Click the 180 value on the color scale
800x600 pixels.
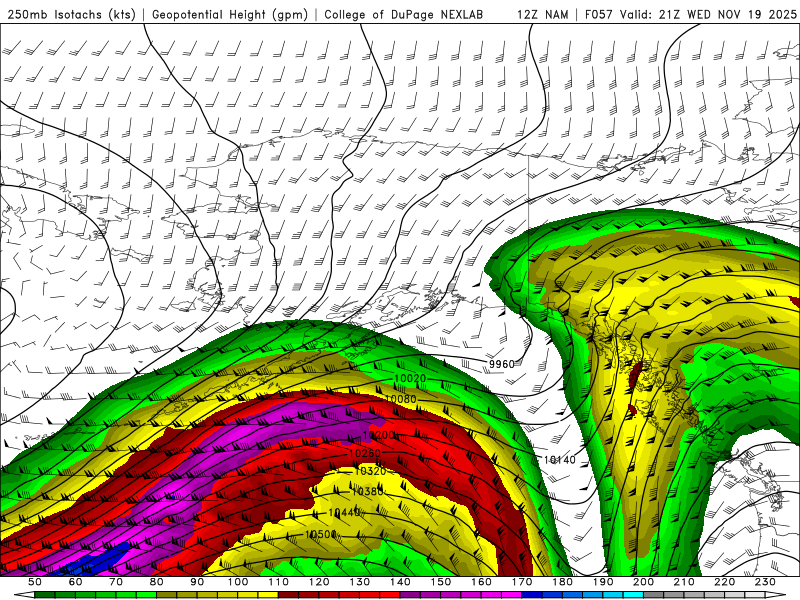click(x=562, y=582)
